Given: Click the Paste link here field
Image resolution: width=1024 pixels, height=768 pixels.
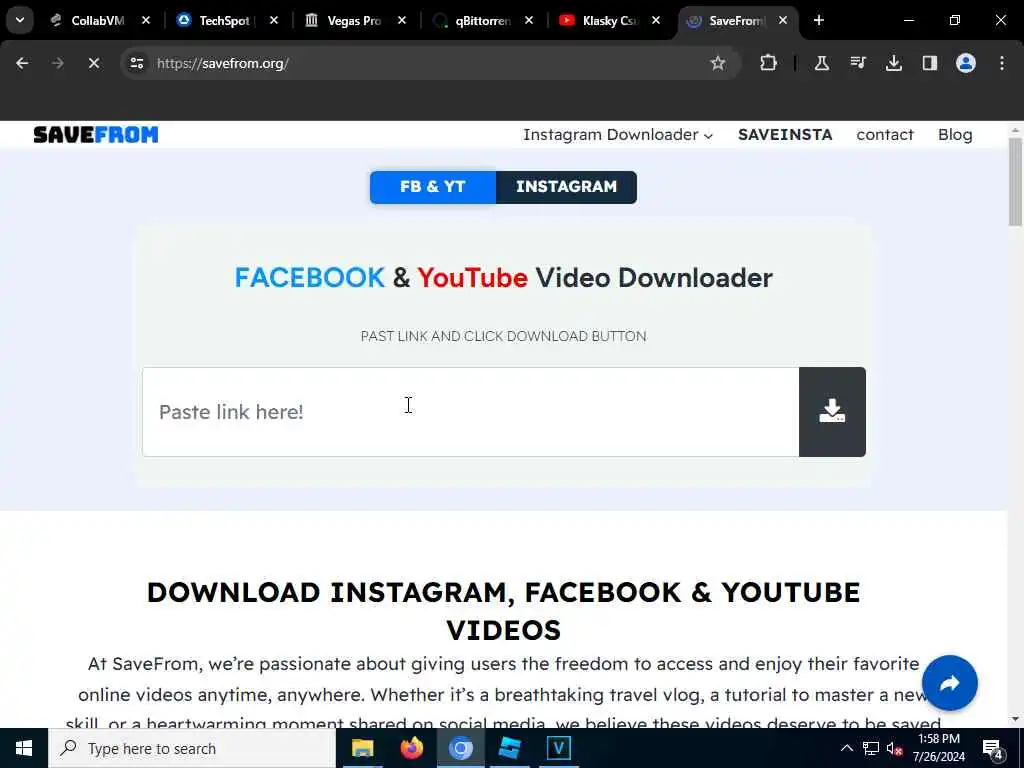Looking at the screenshot, I should pyautogui.click(x=470, y=411).
